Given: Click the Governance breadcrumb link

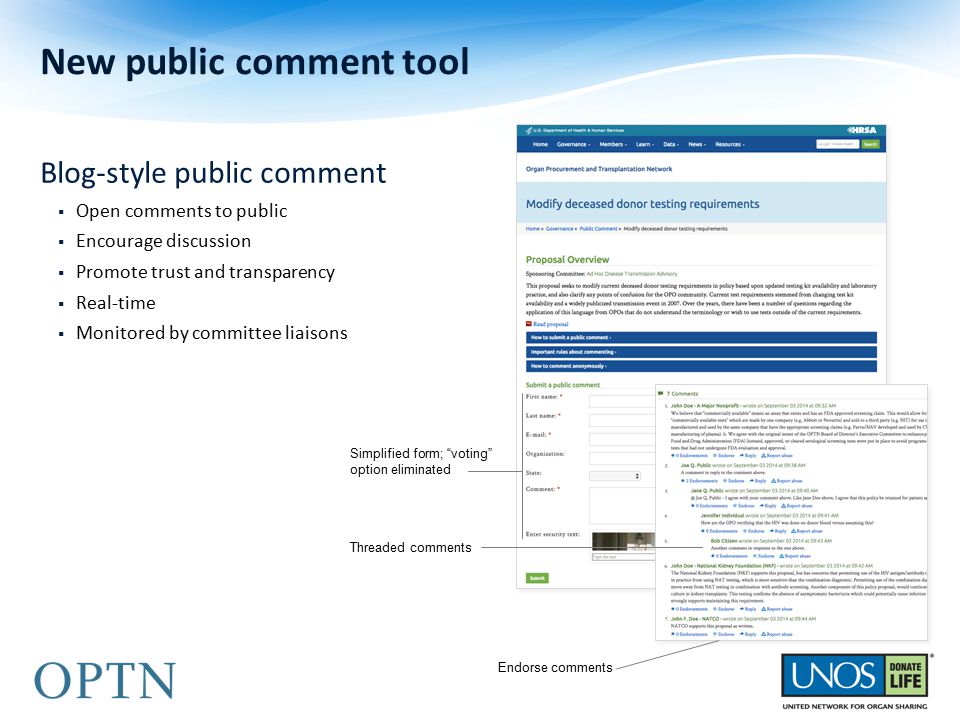Looking at the screenshot, I should [x=560, y=228].
